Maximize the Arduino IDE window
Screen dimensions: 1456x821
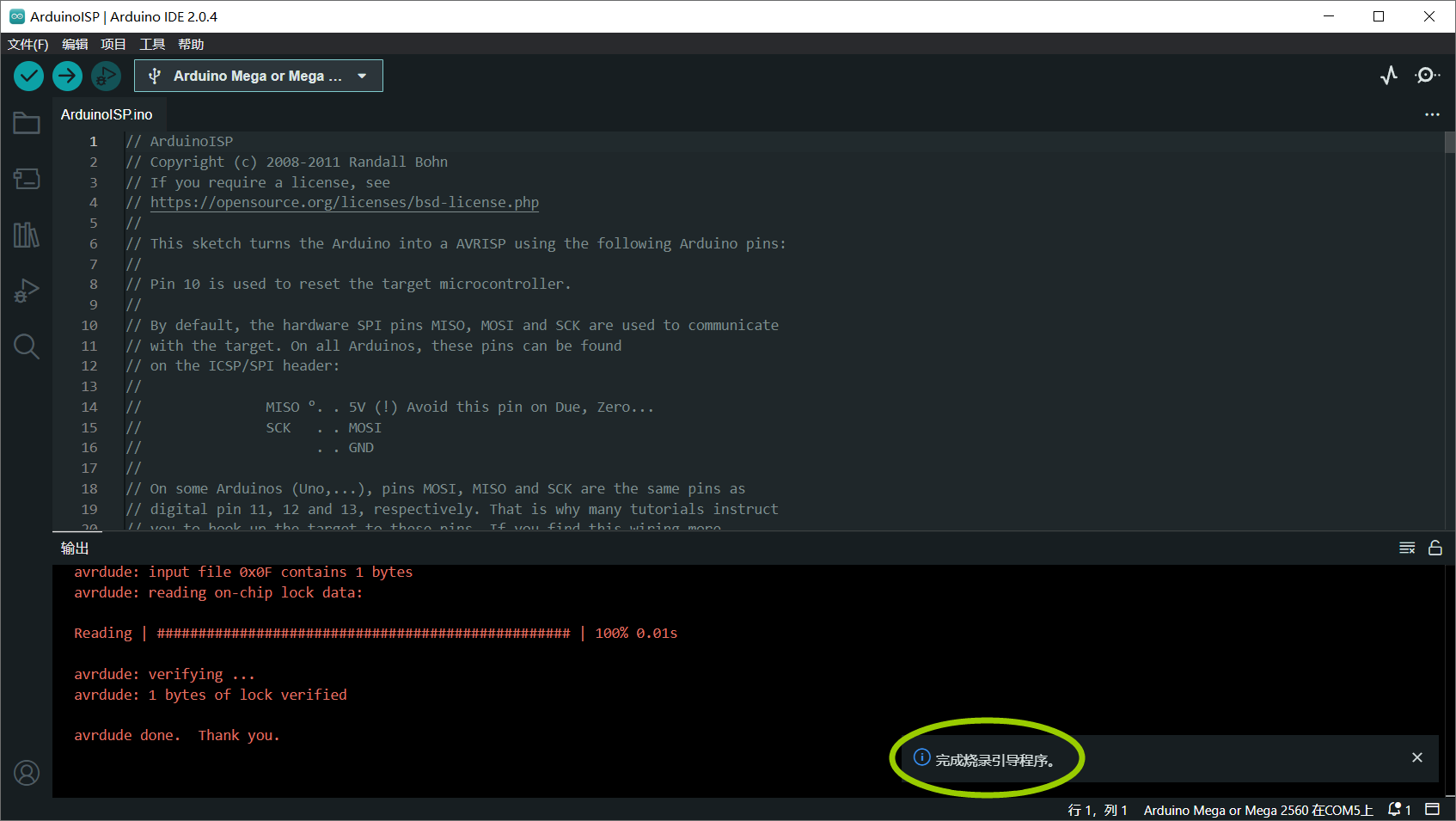(1379, 16)
